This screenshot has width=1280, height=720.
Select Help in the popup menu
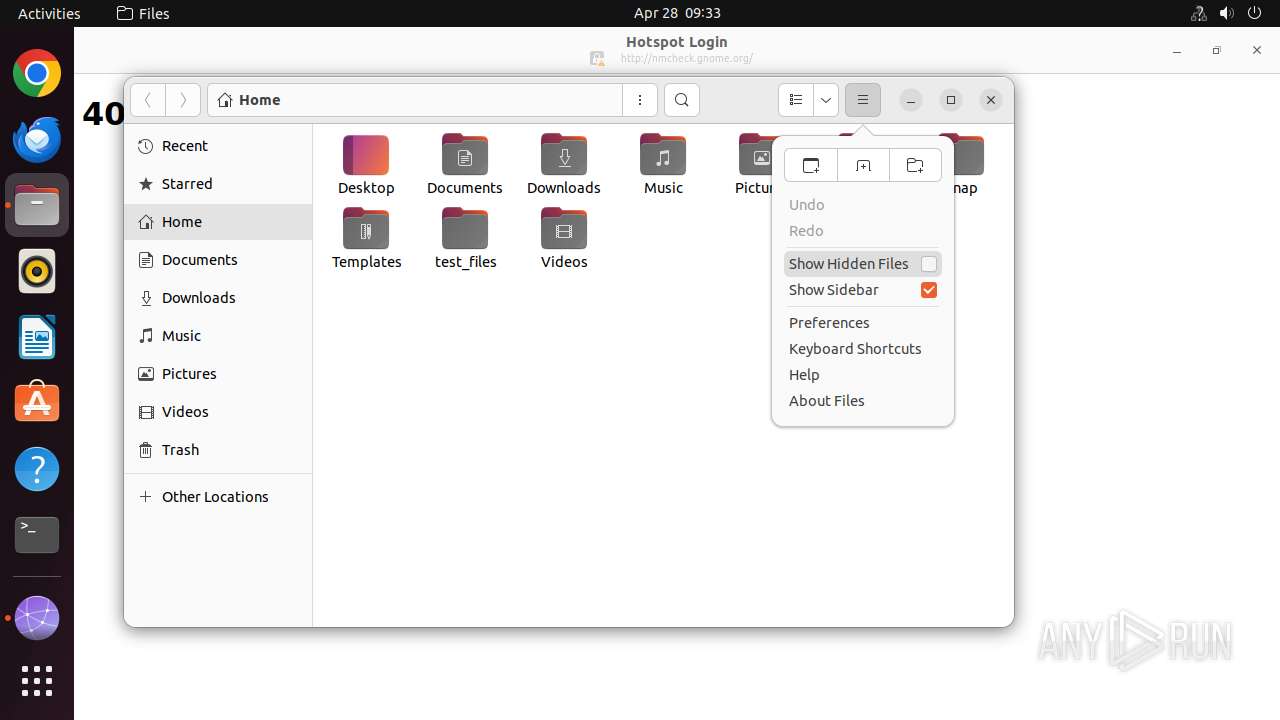tap(804, 375)
